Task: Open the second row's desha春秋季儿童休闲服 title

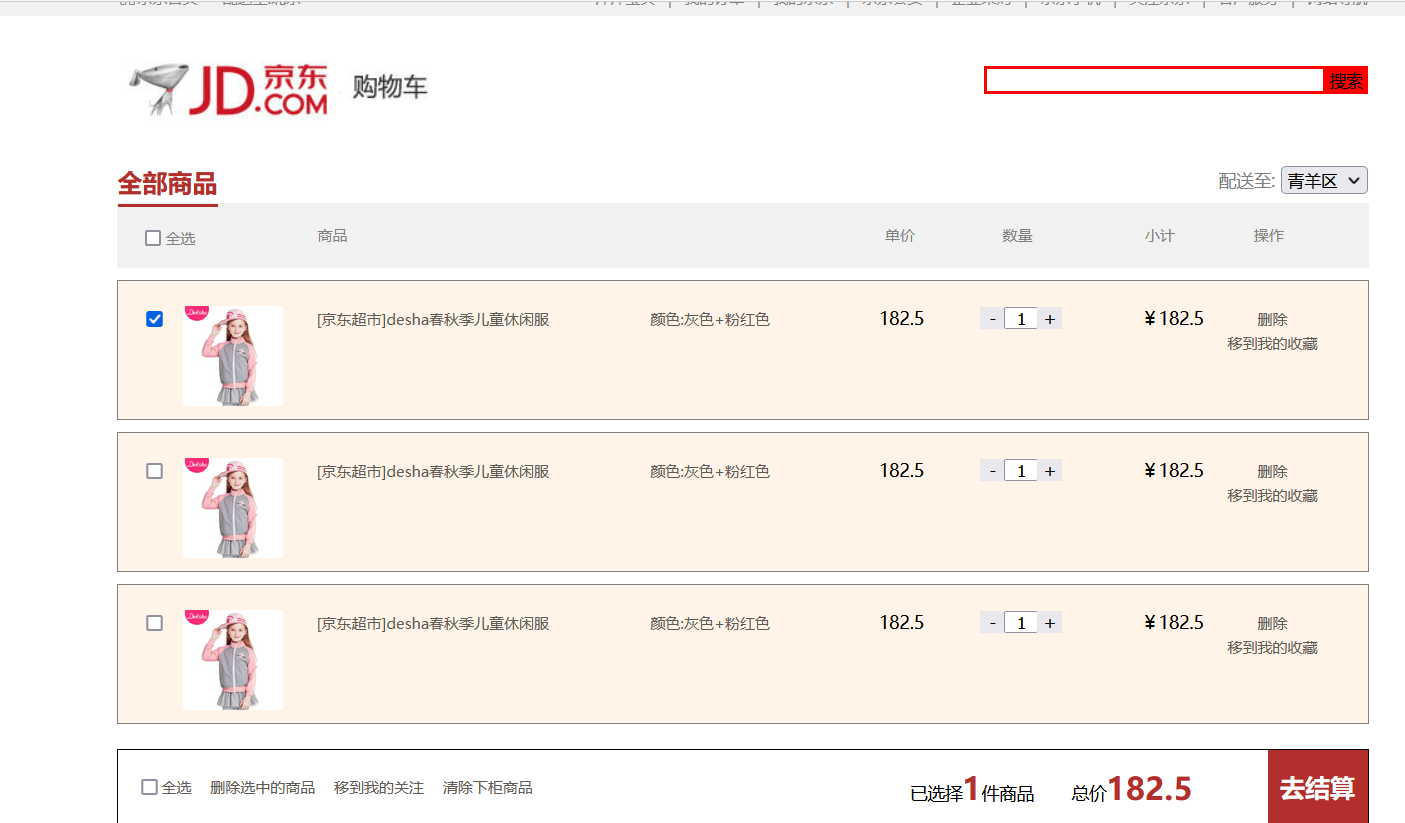Action: (433, 472)
